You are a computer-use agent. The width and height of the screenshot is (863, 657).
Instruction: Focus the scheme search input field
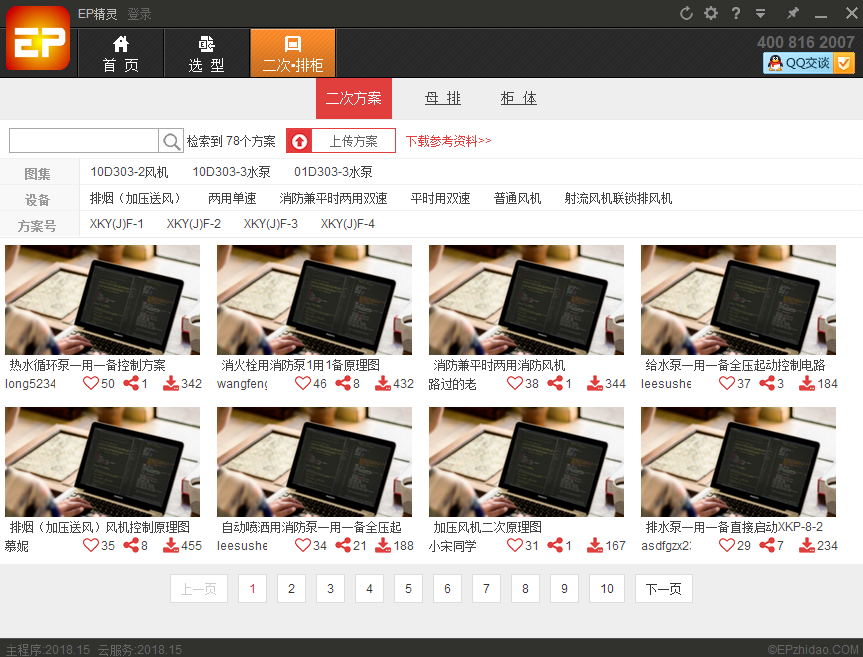pyautogui.click(x=84, y=141)
